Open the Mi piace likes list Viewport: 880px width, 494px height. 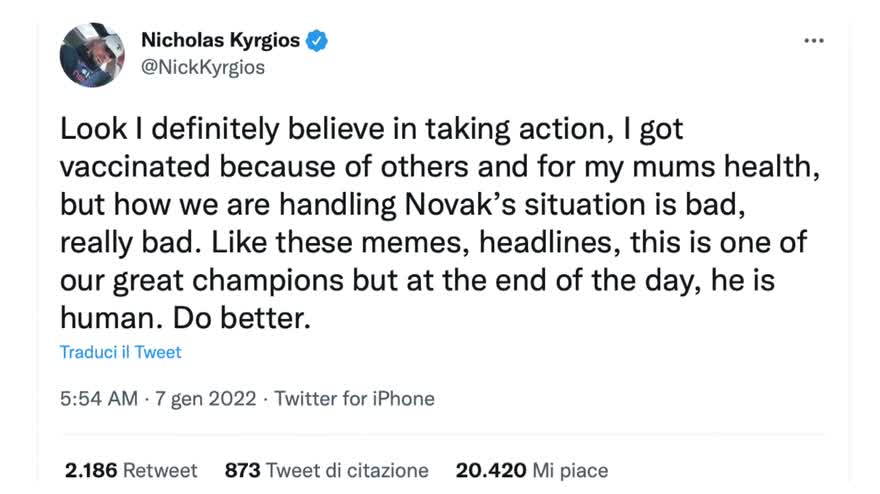click(570, 470)
